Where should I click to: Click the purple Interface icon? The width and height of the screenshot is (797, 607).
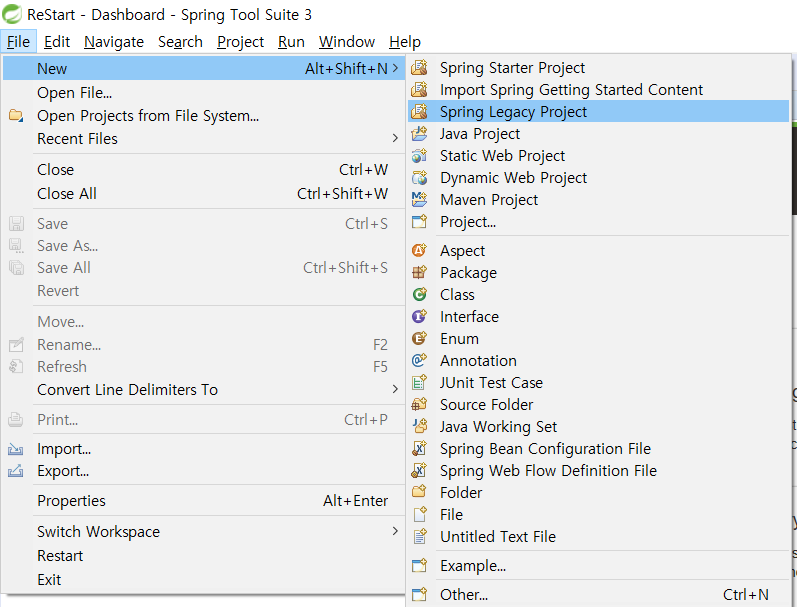419,316
